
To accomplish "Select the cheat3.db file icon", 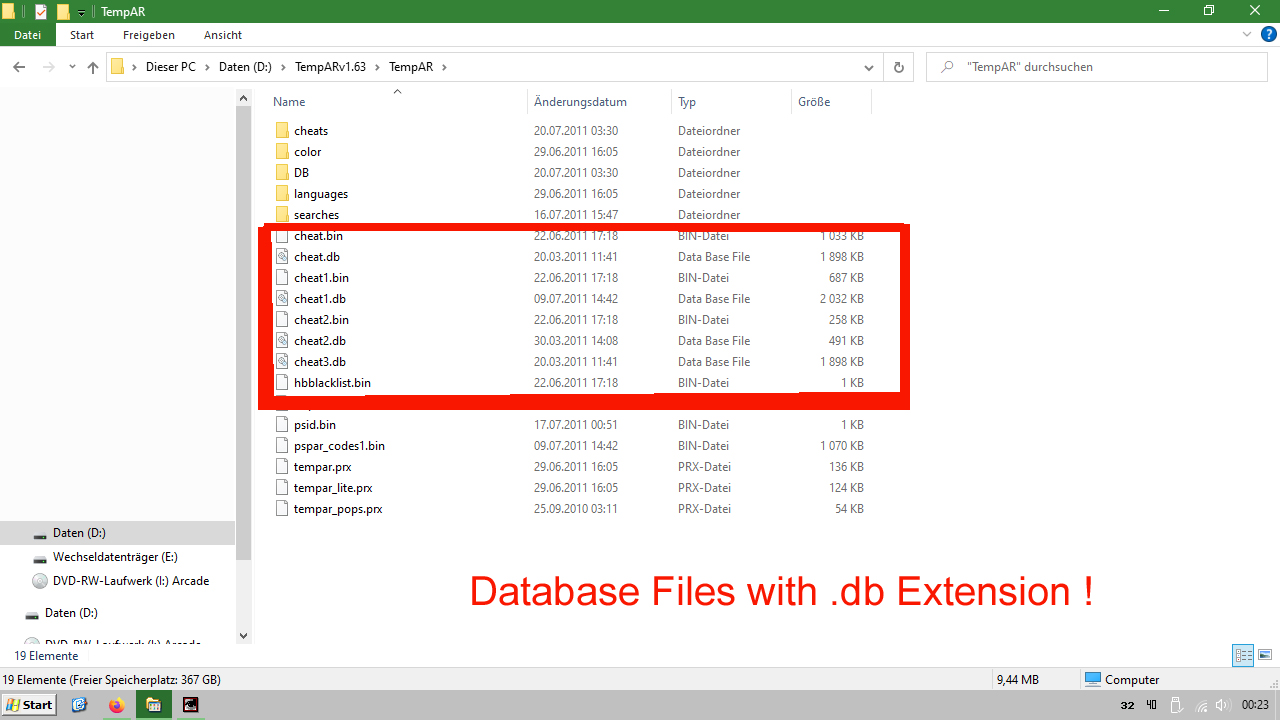I will coord(282,362).
